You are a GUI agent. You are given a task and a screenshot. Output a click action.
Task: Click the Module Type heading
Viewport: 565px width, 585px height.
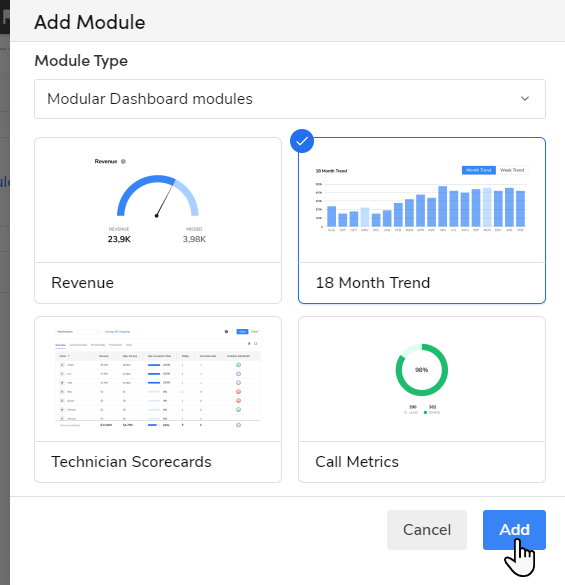[x=81, y=61]
